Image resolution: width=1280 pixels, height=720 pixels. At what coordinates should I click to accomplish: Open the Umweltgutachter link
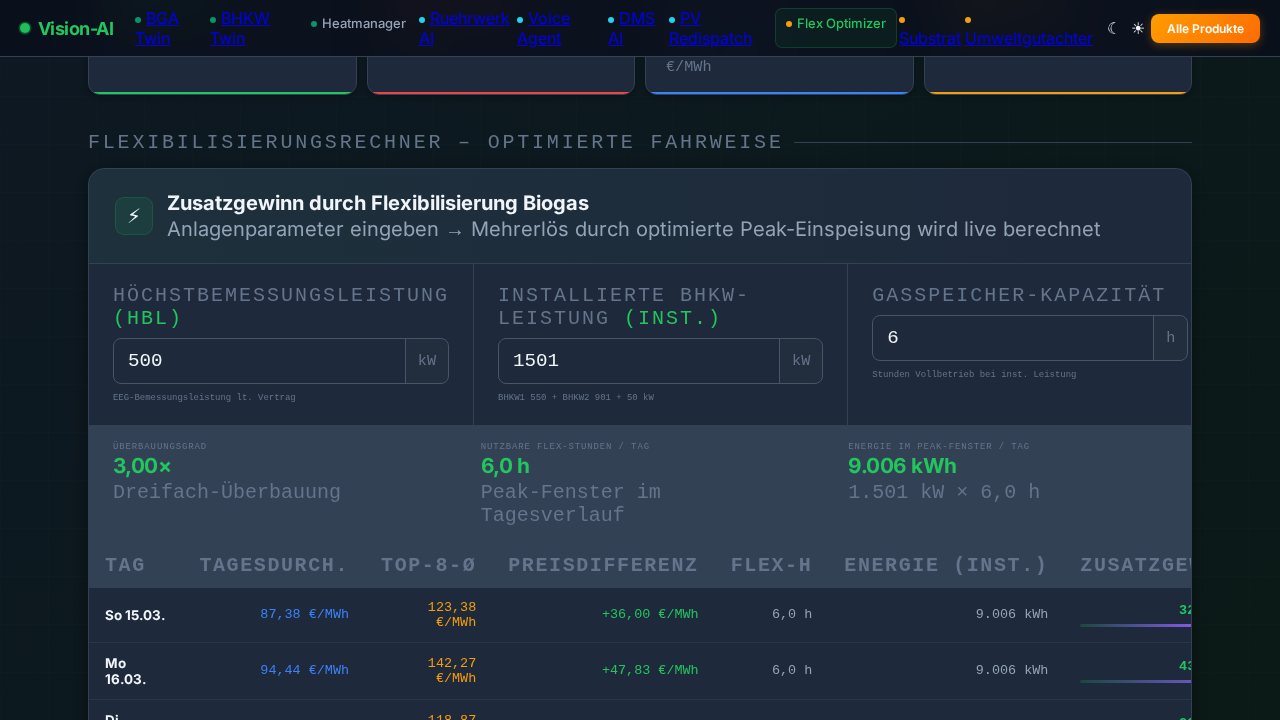(x=1029, y=39)
